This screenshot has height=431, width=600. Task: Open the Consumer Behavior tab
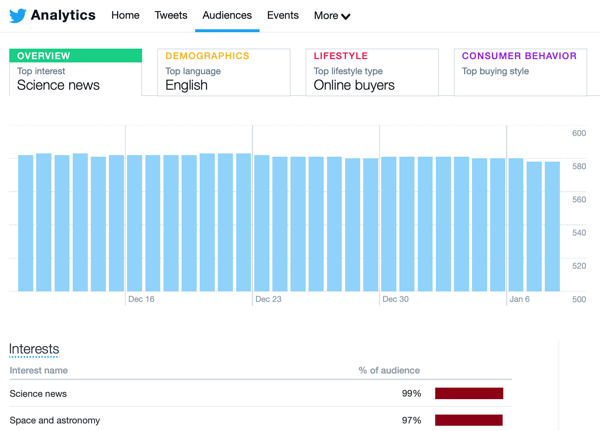tap(520, 72)
